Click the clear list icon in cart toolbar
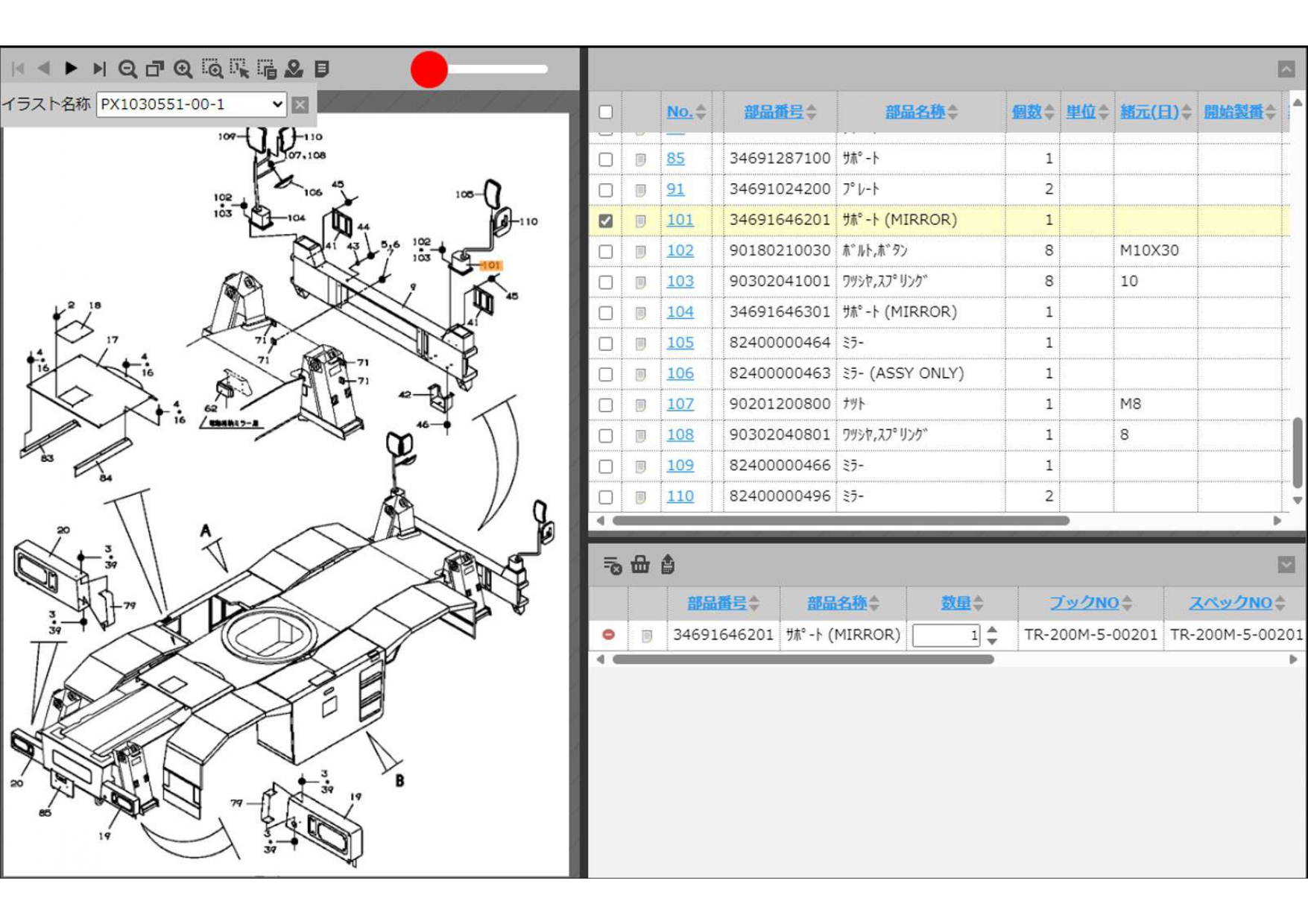Image resolution: width=1308 pixels, height=924 pixels. coord(612,566)
